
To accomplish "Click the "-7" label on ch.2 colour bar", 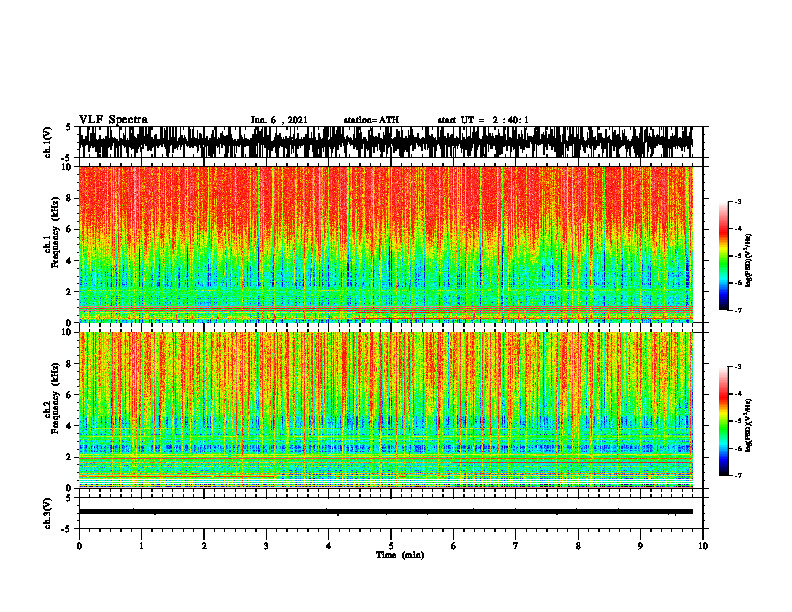I will pos(737,476).
